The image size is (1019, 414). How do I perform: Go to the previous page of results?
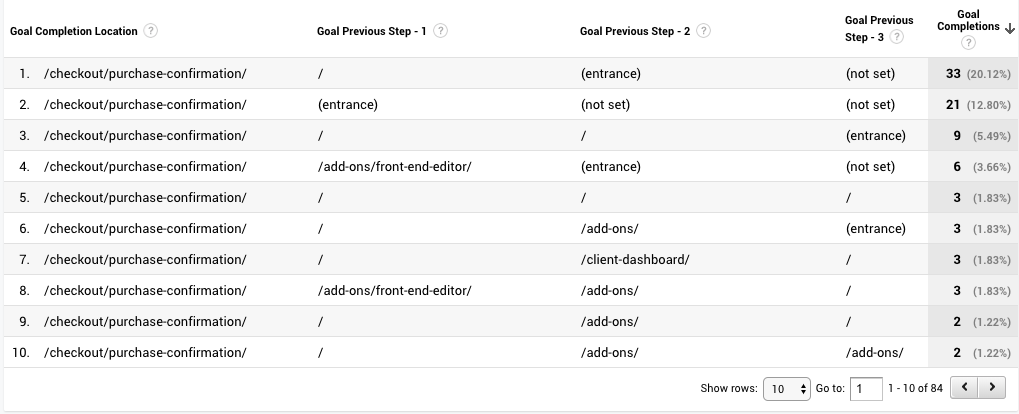(964, 388)
